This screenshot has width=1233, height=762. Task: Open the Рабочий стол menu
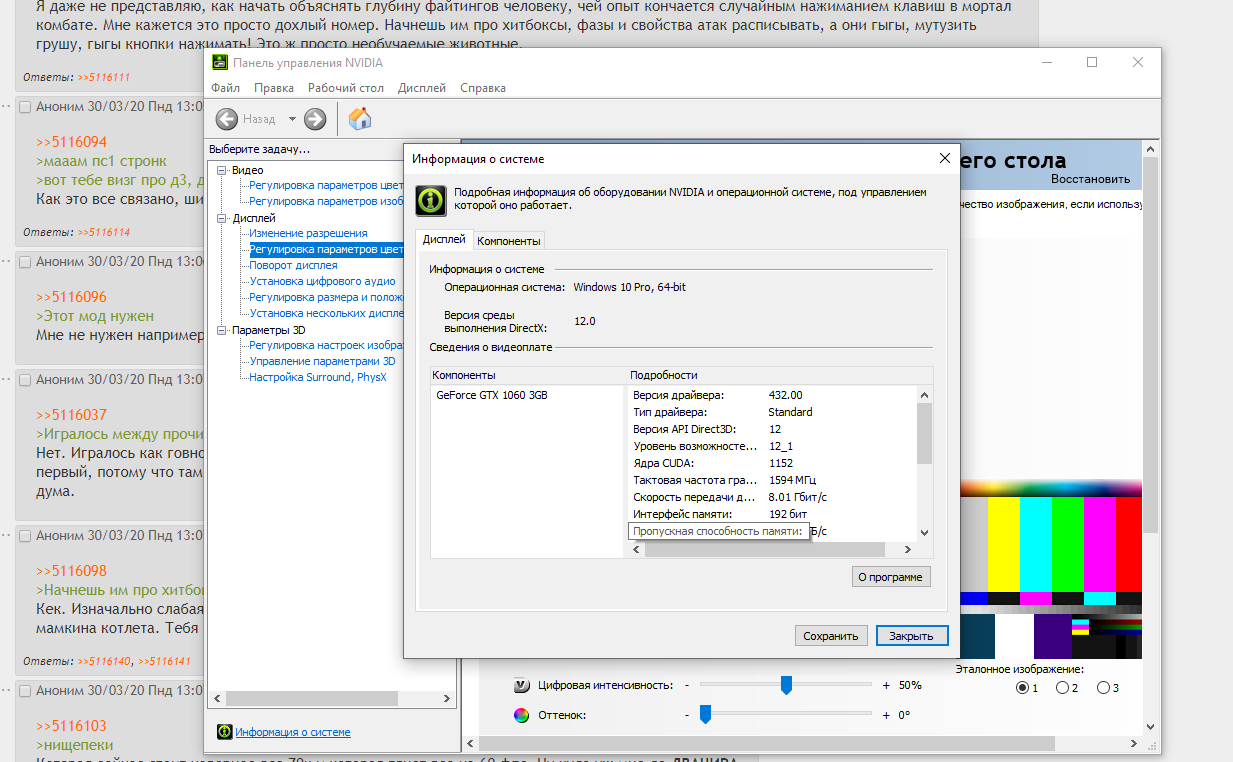coord(346,88)
